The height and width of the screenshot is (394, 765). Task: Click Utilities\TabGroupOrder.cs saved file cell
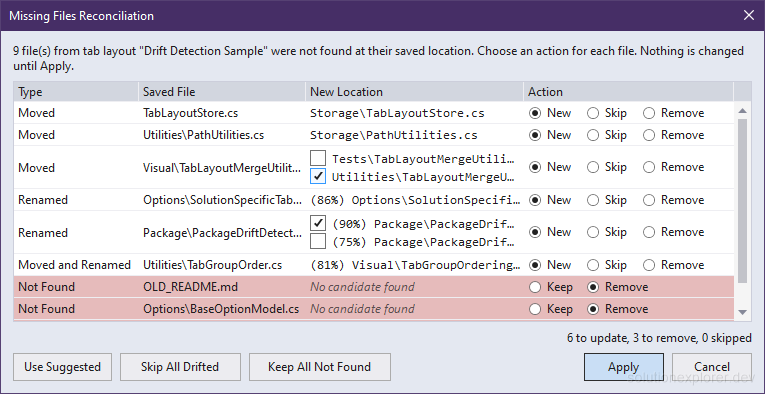[222, 265]
